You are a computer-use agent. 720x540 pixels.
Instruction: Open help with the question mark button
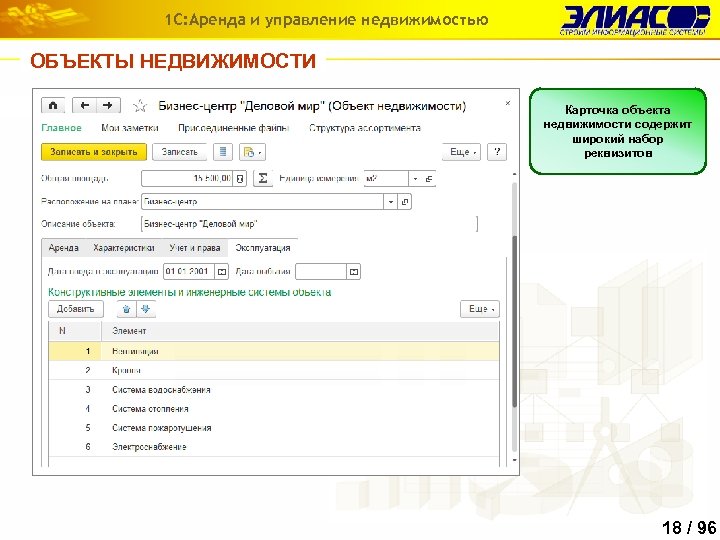click(497, 152)
